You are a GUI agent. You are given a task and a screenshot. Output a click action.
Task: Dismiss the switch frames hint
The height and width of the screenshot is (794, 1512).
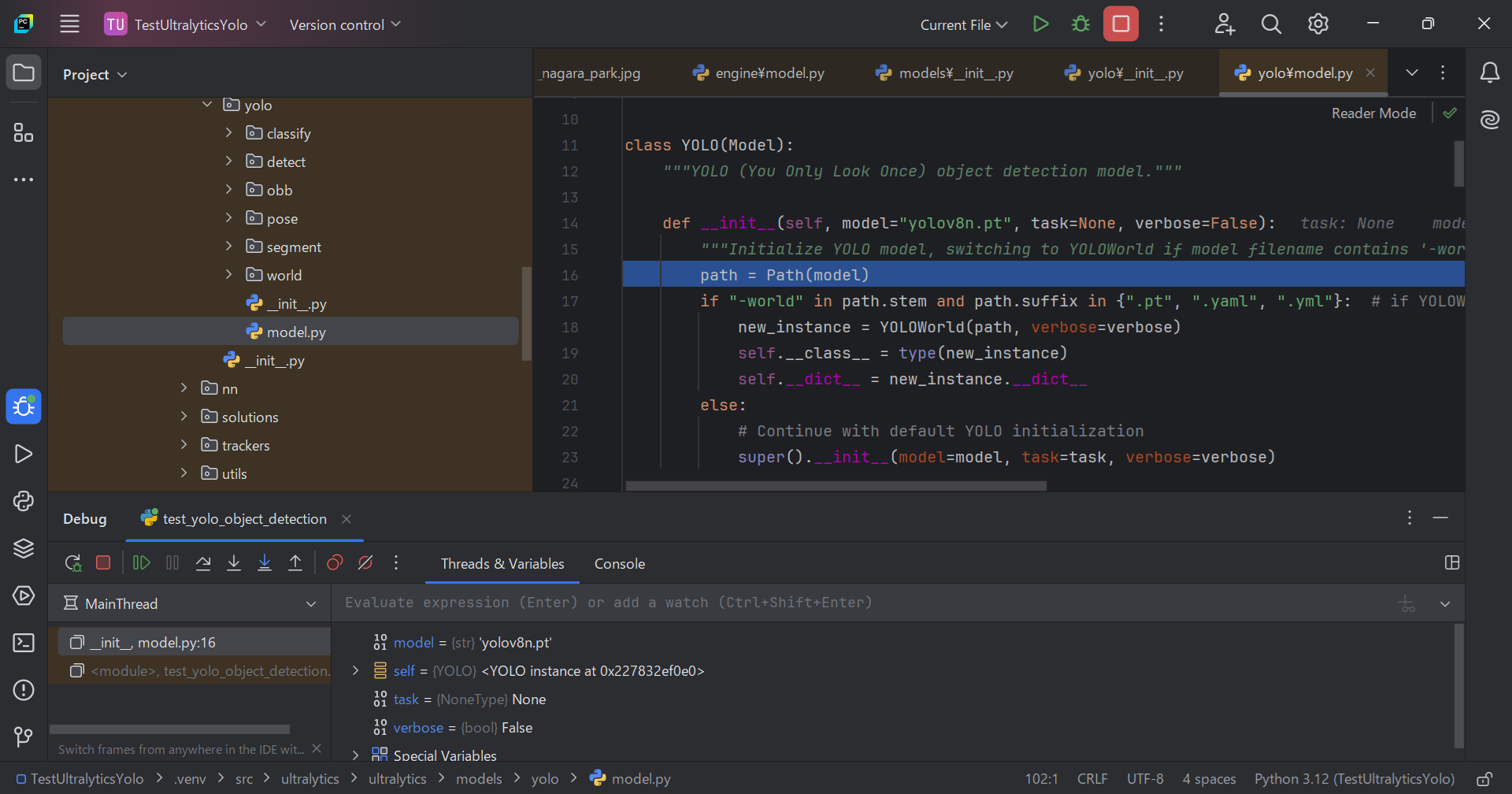click(x=317, y=748)
